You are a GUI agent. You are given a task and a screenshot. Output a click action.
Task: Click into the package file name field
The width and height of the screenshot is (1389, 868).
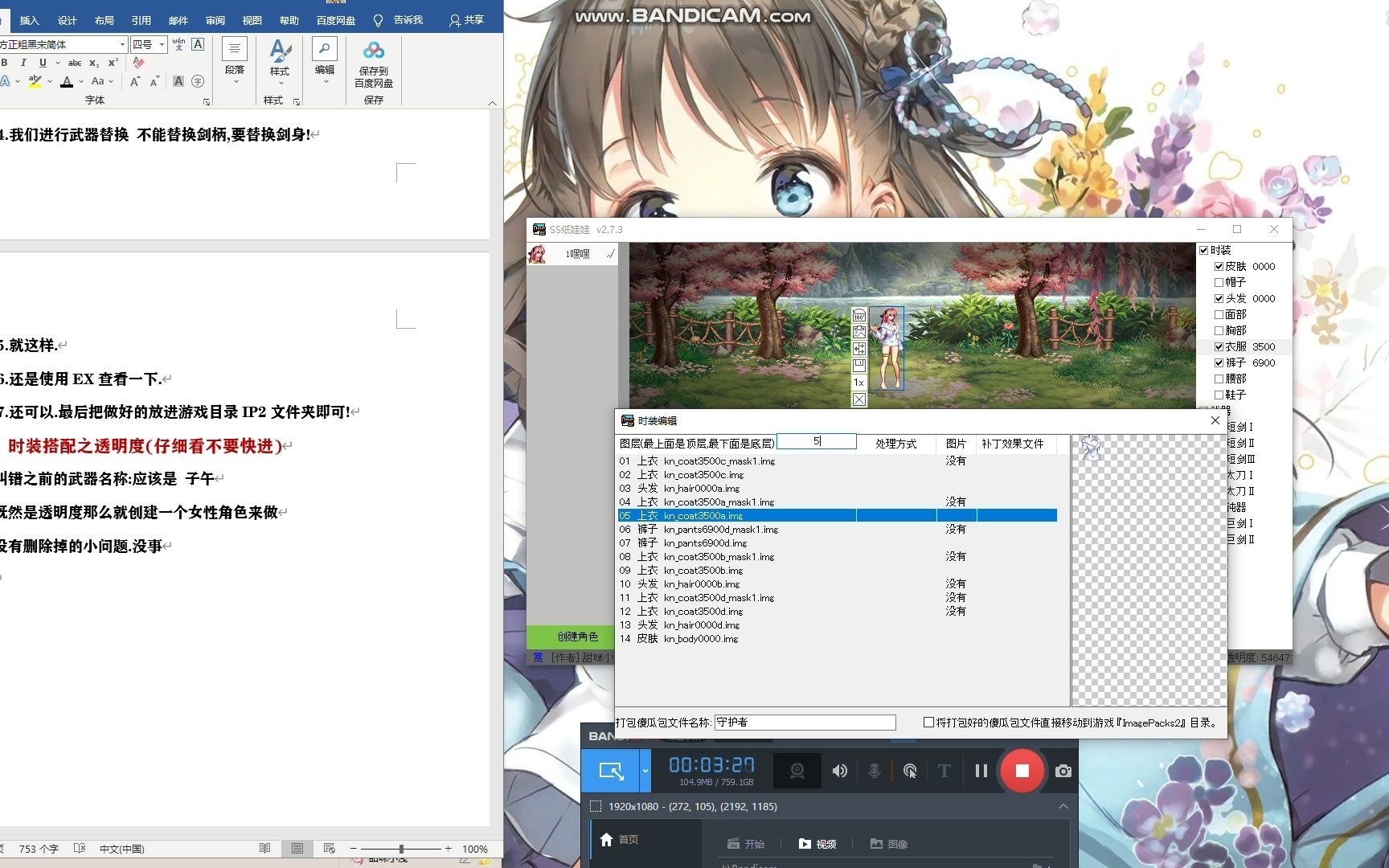click(805, 723)
